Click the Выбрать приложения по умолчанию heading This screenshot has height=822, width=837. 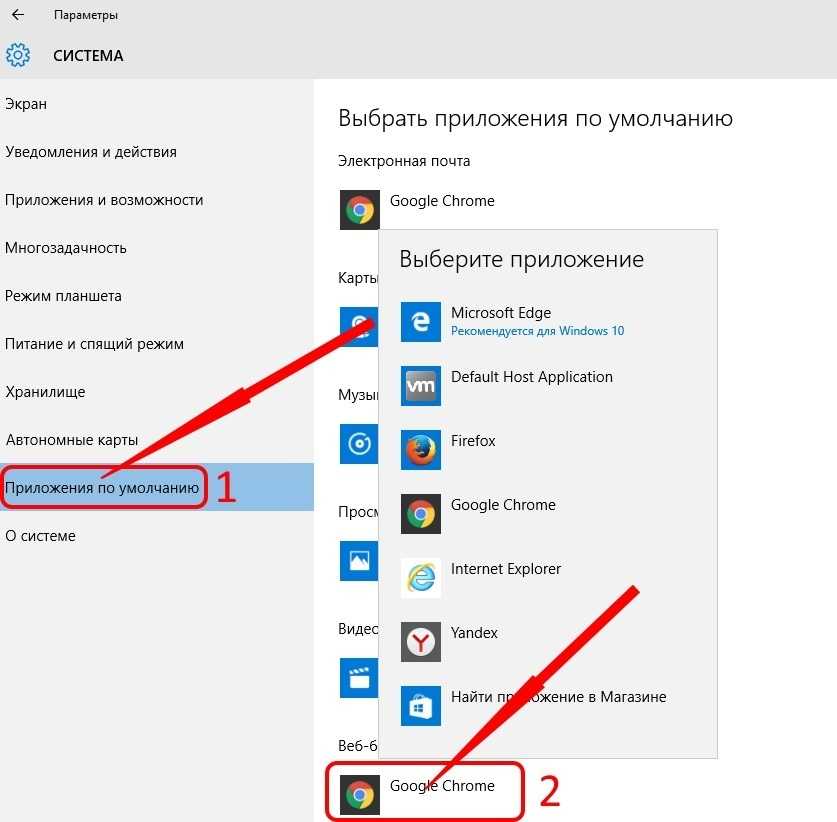[535, 118]
